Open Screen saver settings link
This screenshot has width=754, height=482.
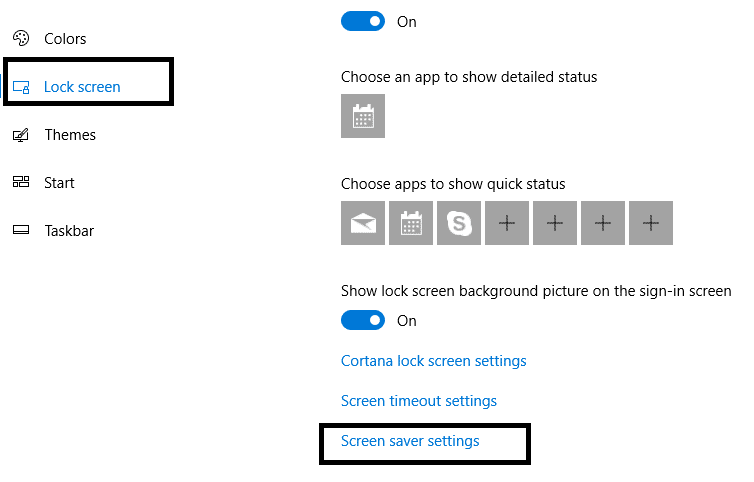tap(410, 441)
